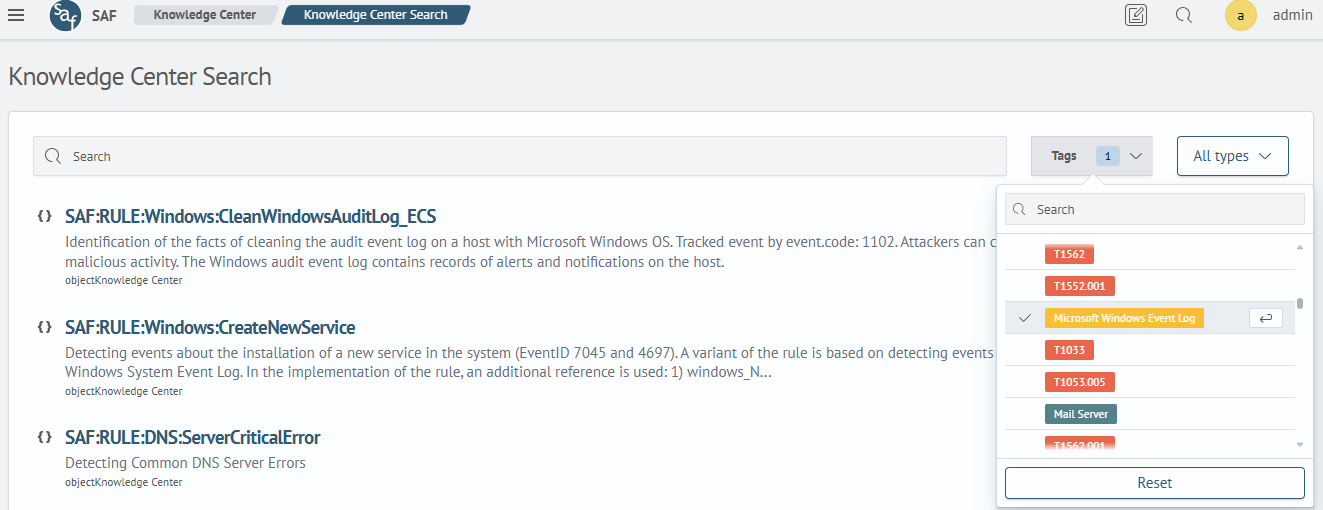Click the object icon beside CreateNewService
The height and width of the screenshot is (510, 1323).
[44, 327]
